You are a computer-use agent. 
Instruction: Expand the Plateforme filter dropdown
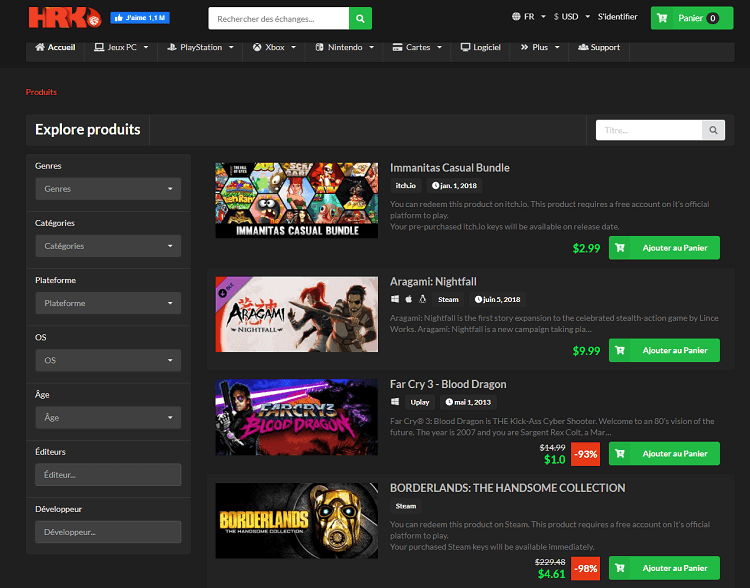point(108,303)
